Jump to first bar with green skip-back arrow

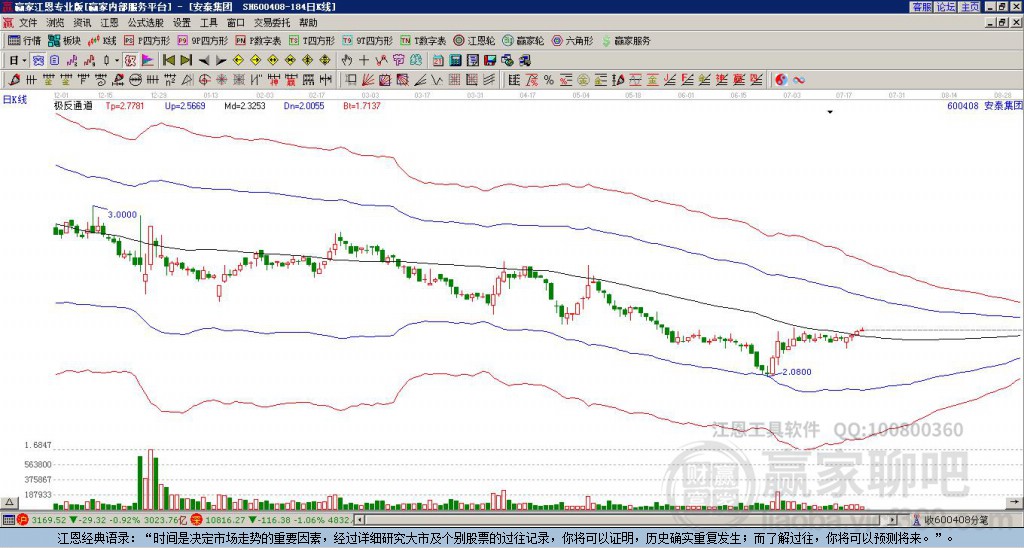coord(168,61)
